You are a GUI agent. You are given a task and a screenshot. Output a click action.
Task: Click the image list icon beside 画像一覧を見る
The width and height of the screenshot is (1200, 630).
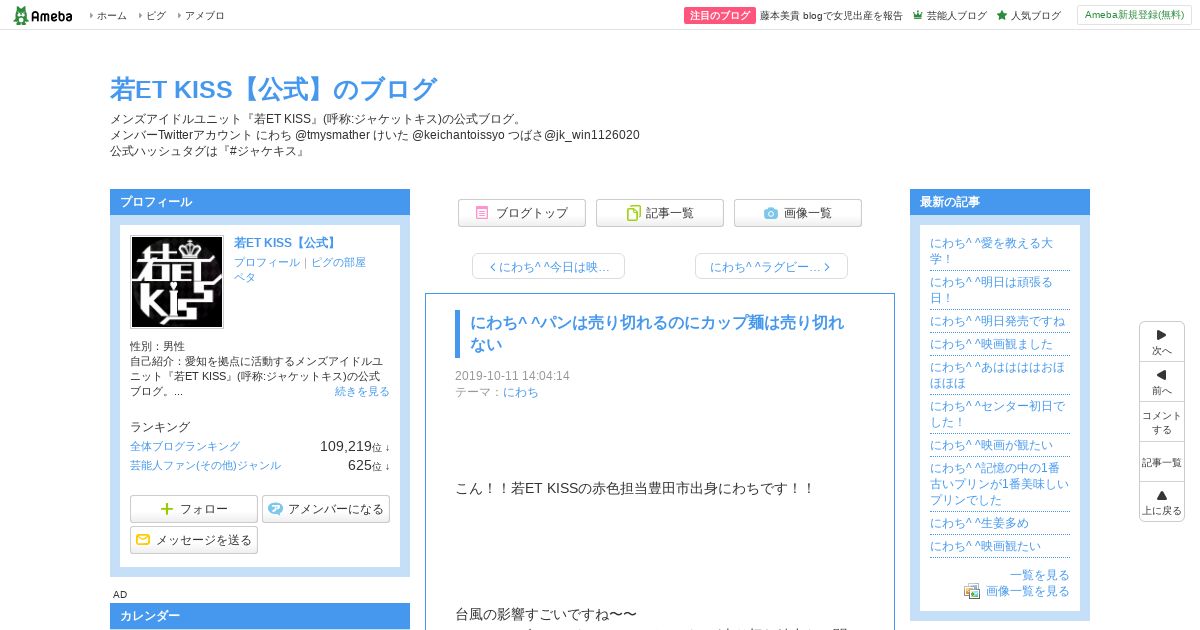point(972,591)
